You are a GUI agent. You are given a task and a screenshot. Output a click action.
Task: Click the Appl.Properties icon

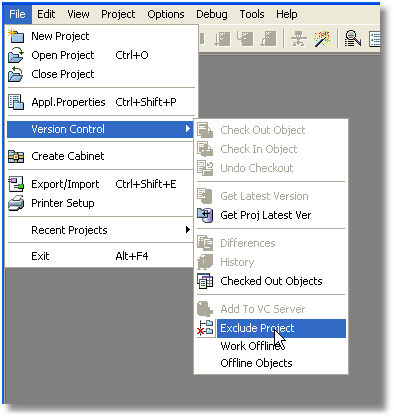click(x=16, y=102)
